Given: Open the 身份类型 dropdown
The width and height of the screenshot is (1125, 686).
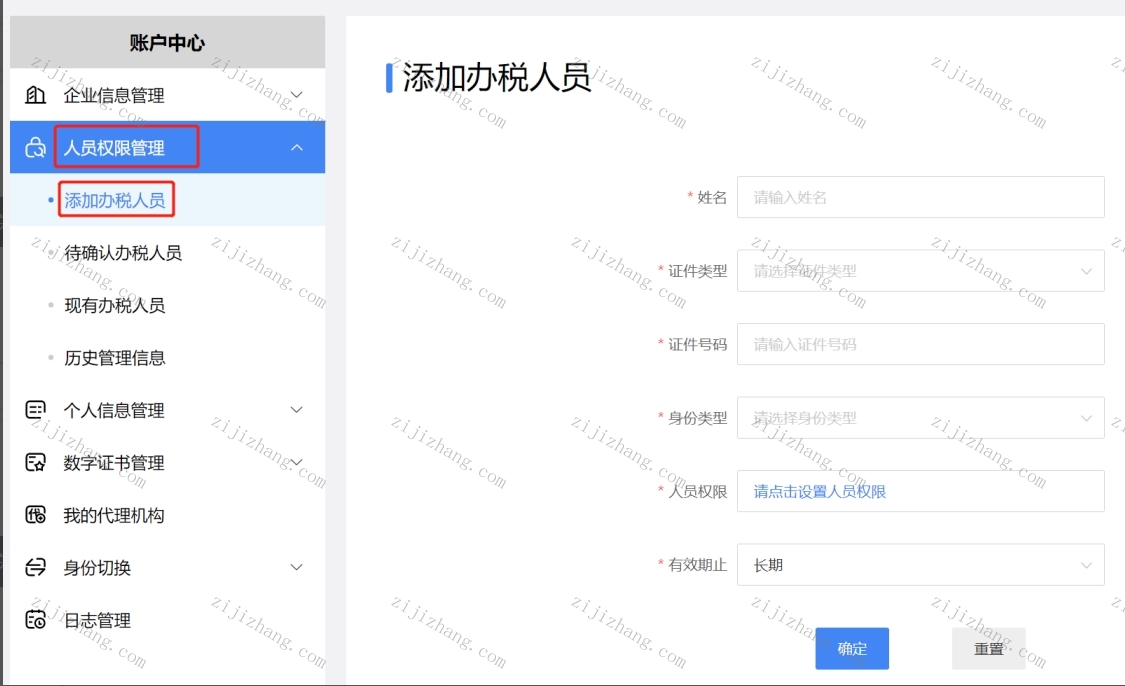Looking at the screenshot, I should pos(921,418).
